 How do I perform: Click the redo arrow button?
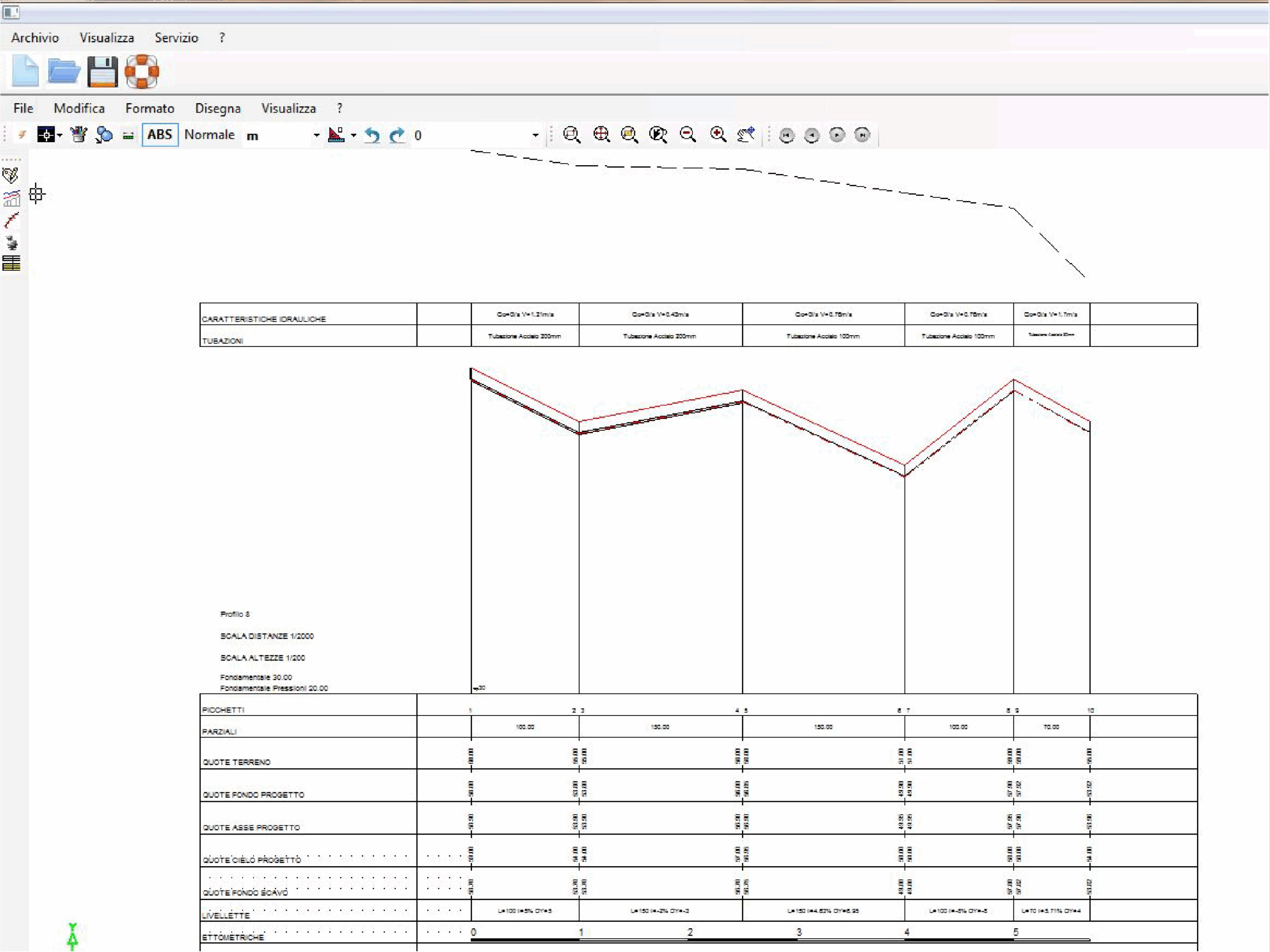pos(397,135)
